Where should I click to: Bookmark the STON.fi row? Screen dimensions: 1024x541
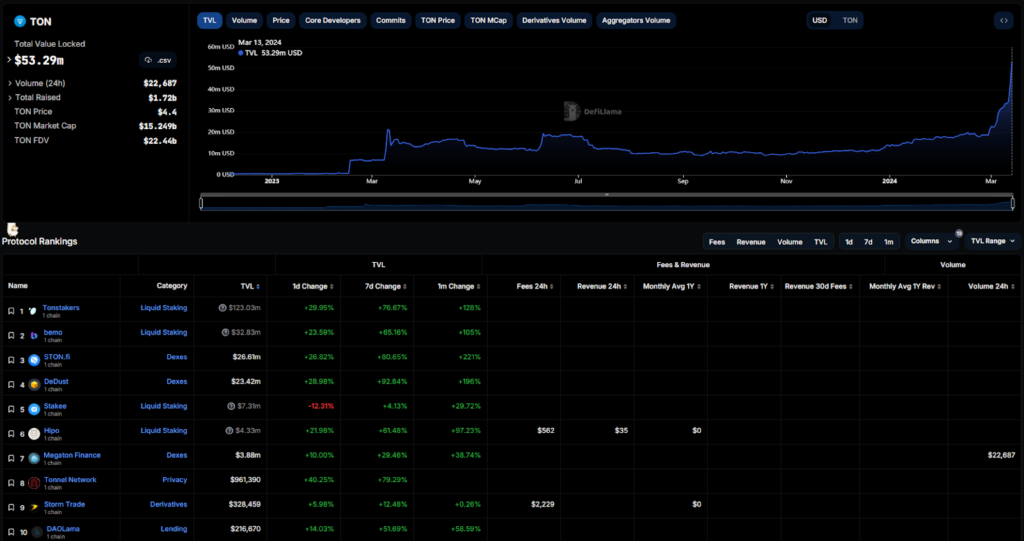click(11, 360)
